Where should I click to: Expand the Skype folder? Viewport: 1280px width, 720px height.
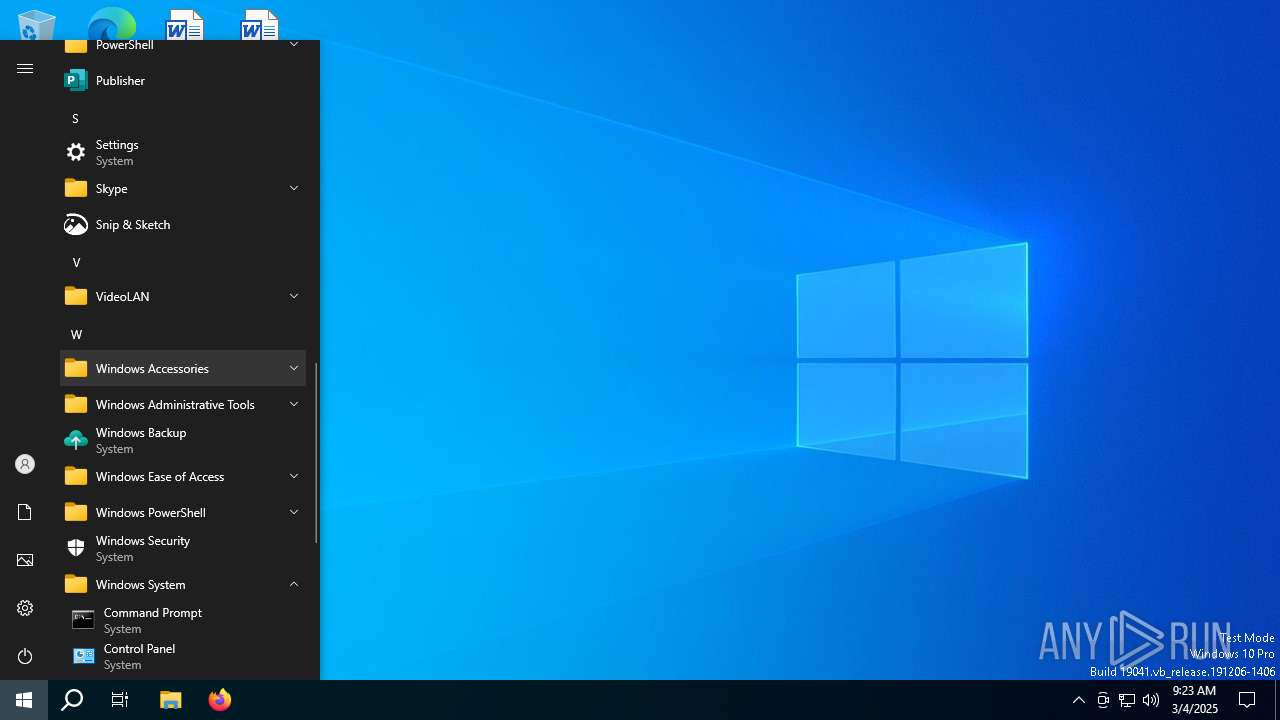(x=183, y=188)
